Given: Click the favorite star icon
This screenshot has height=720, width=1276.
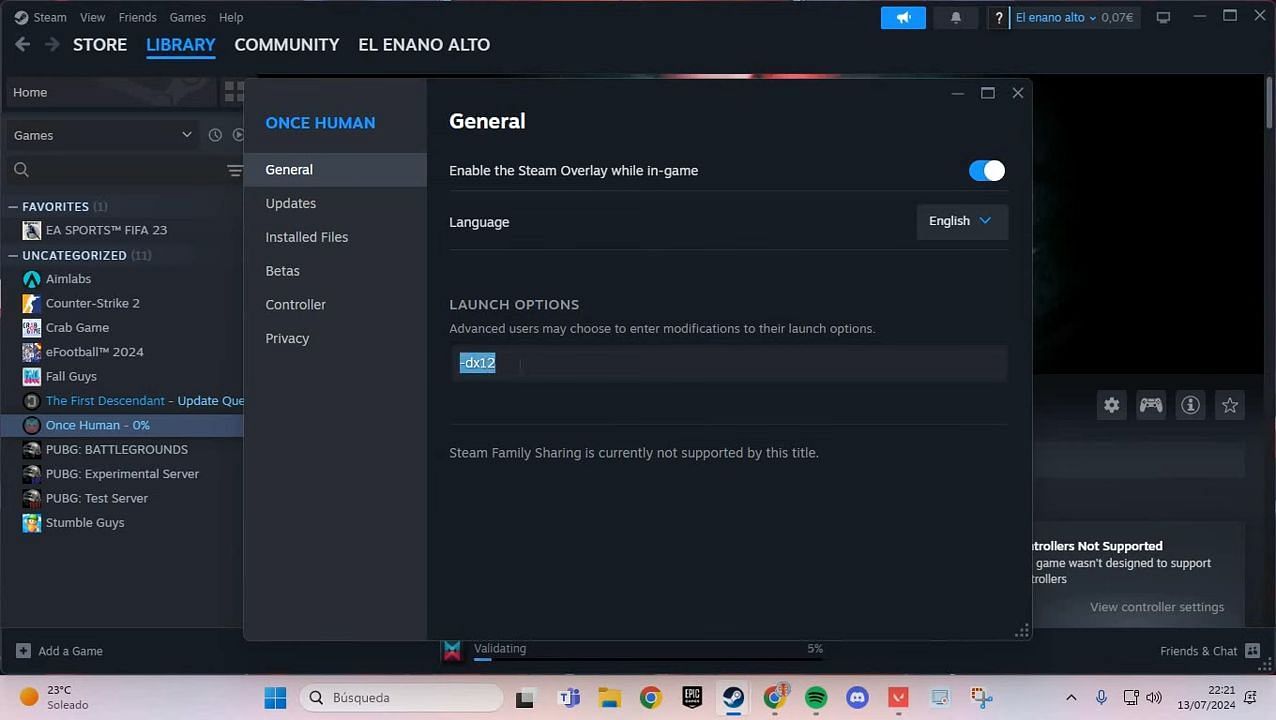Looking at the screenshot, I should tap(1230, 405).
